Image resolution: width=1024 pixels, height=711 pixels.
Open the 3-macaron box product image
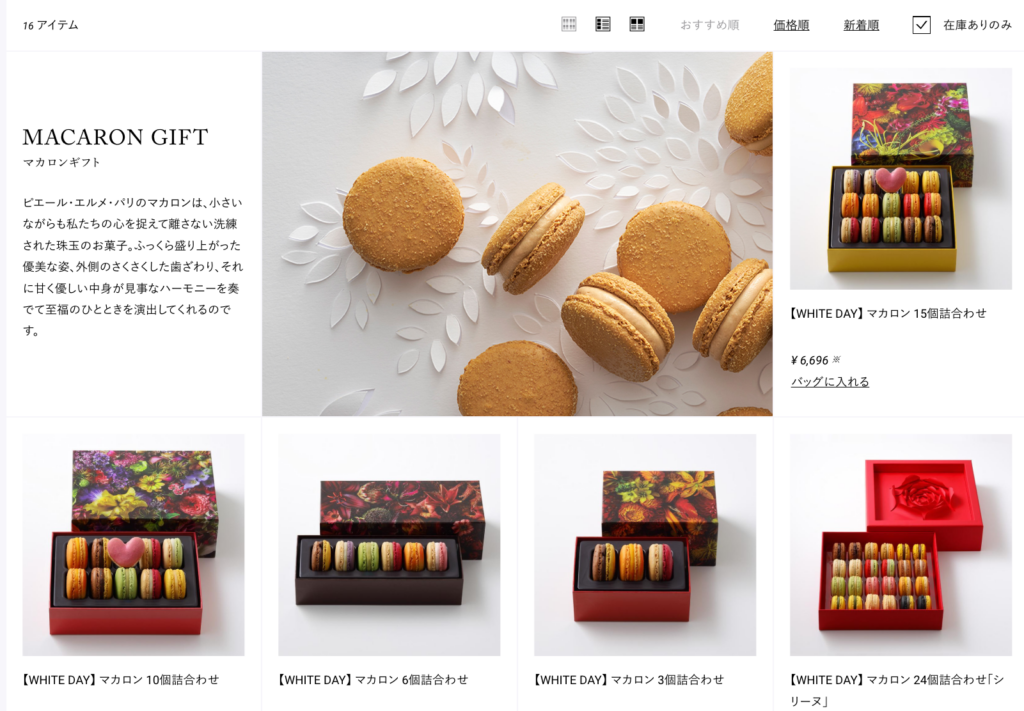645,545
